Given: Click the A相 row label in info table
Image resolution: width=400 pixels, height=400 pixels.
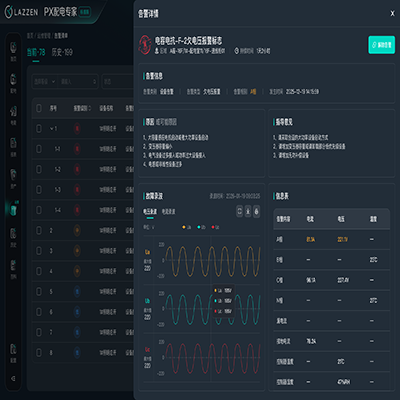Looking at the screenshot, I should coord(279,239).
